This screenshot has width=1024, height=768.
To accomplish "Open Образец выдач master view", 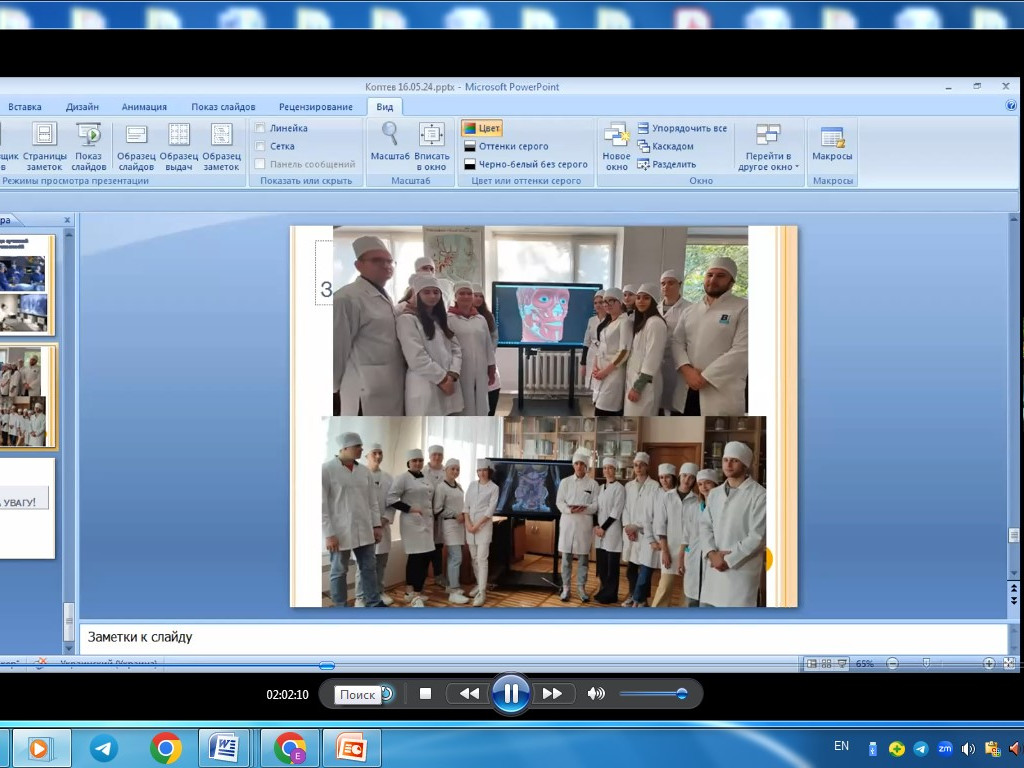I will click(179, 147).
